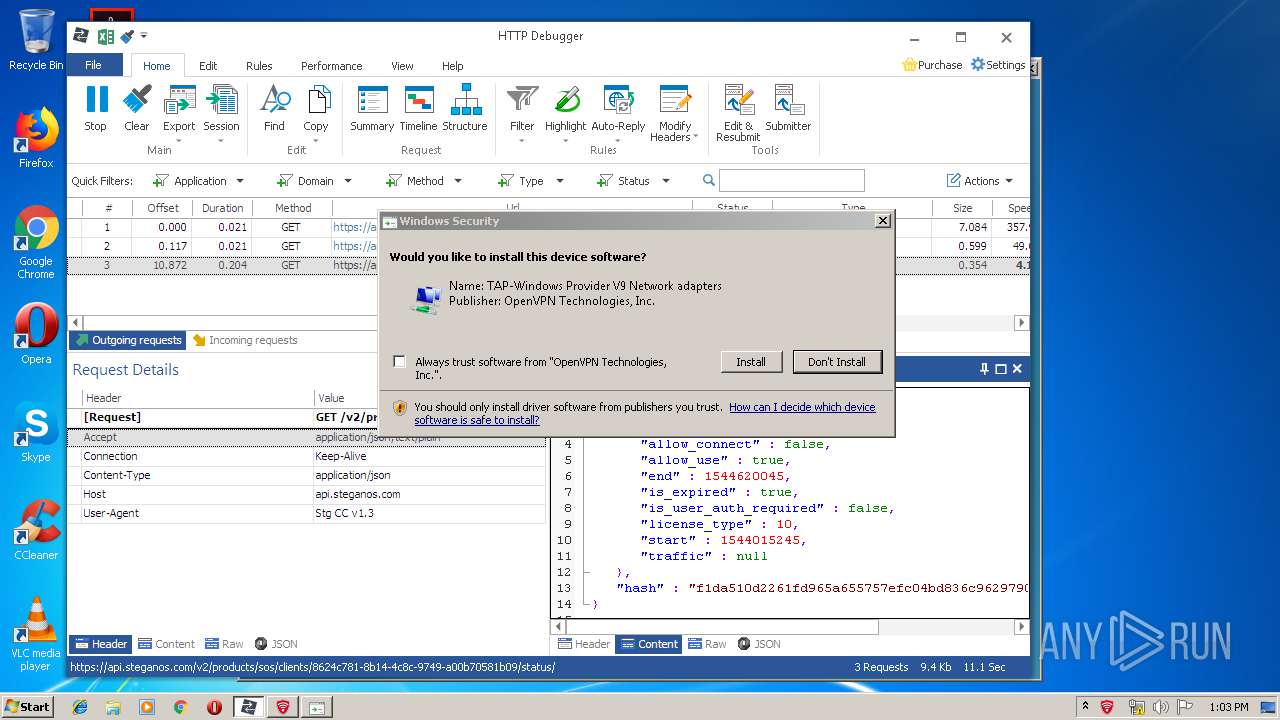
Task: Check Always trust OpenVPN Technologies software
Action: coord(400,362)
